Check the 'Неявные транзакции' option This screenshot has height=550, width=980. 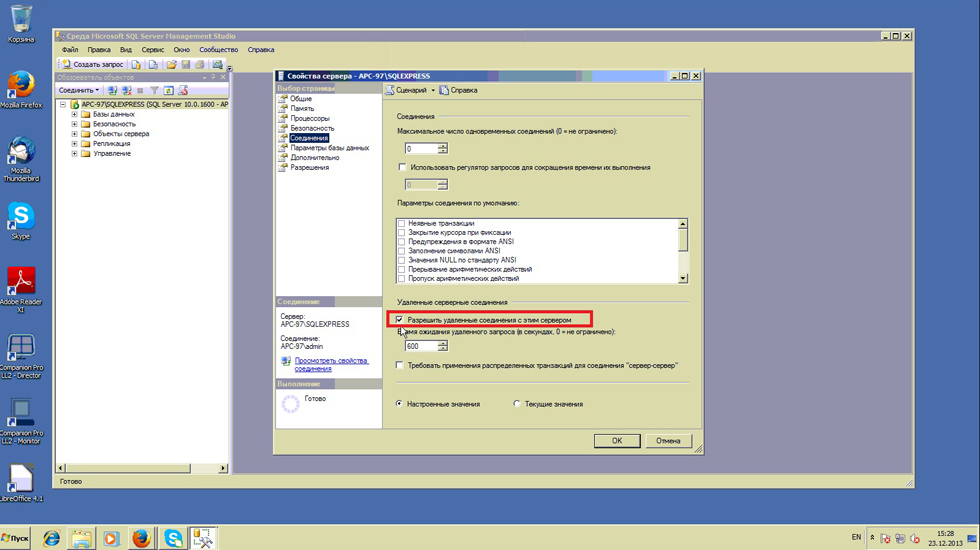(402, 223)
